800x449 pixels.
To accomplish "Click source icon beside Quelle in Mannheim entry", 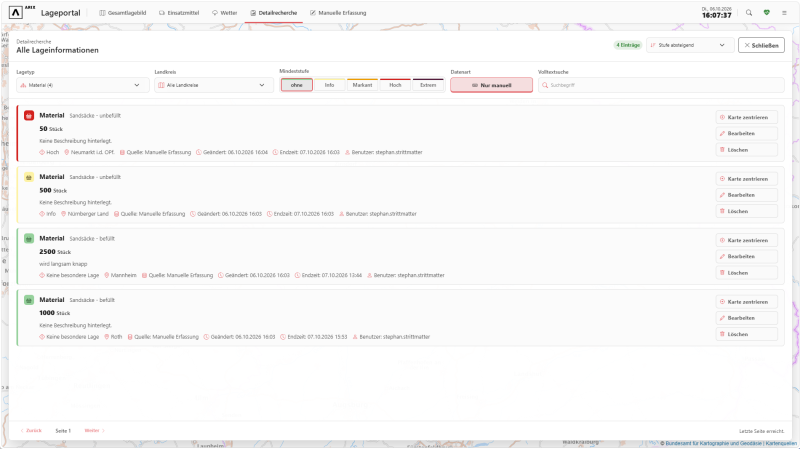I will coord(144,275).
